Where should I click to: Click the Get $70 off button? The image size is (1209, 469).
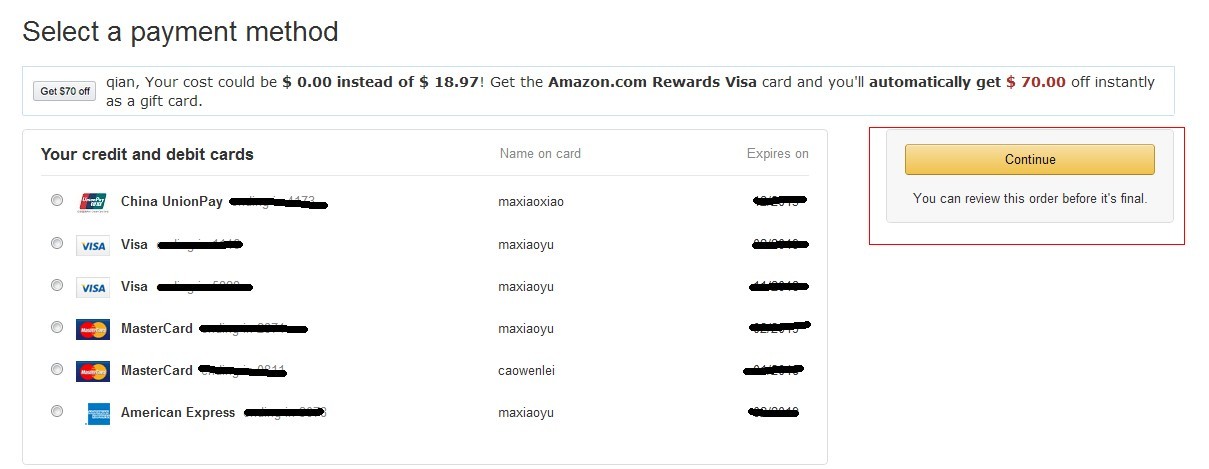[65, 91]
